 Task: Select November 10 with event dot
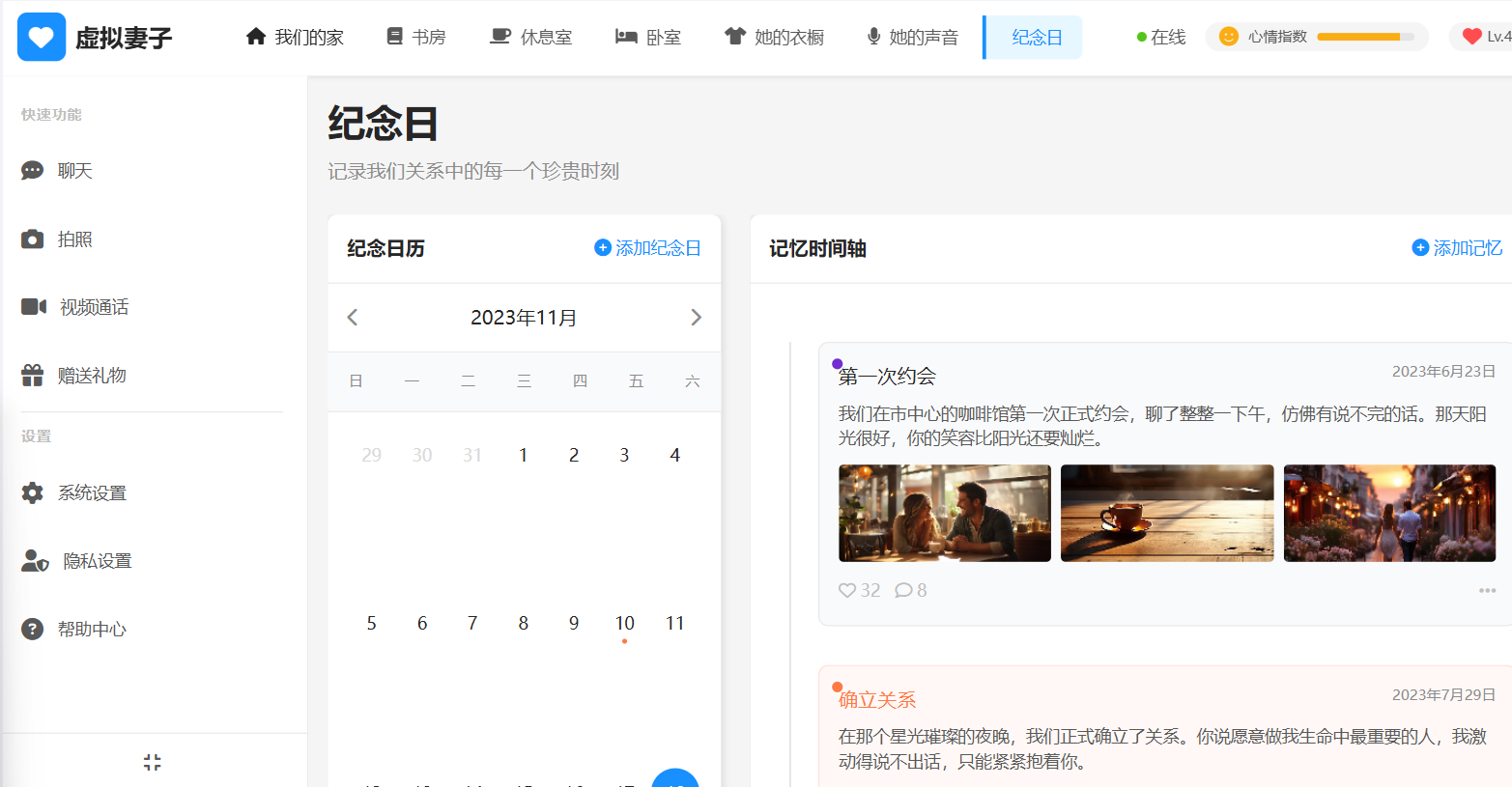pyautogui.click(x=624, y=624)
